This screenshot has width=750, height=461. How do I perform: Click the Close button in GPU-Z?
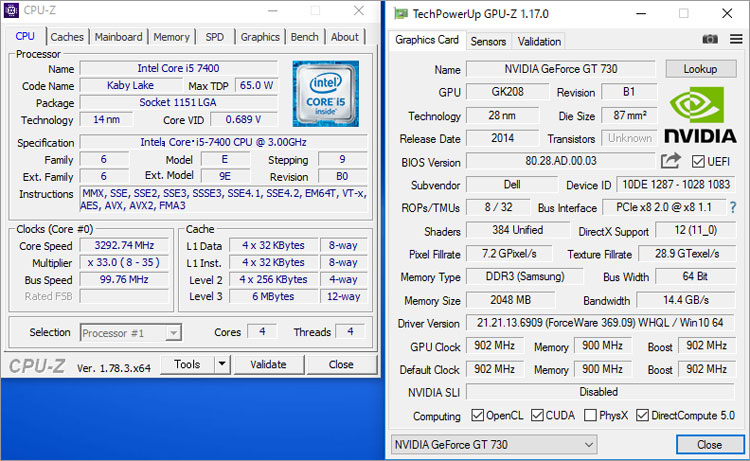click(709, 445)
